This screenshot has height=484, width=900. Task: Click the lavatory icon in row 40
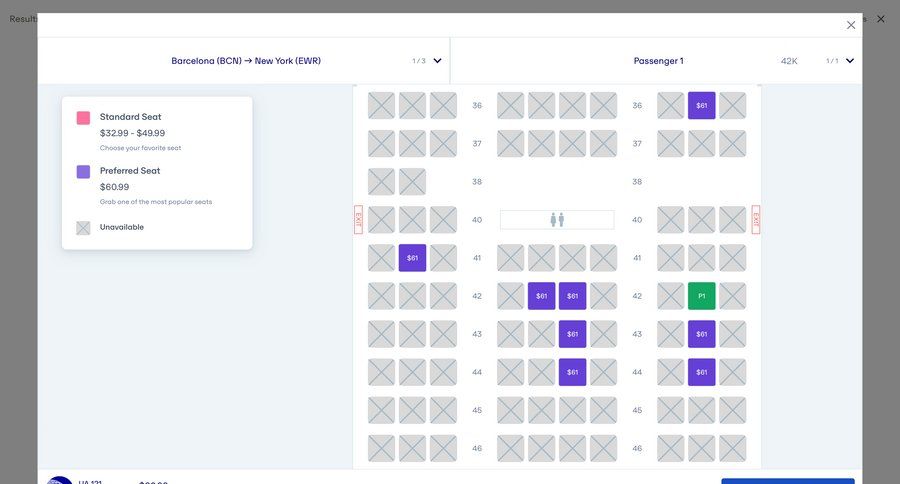[x=557, y=220]
